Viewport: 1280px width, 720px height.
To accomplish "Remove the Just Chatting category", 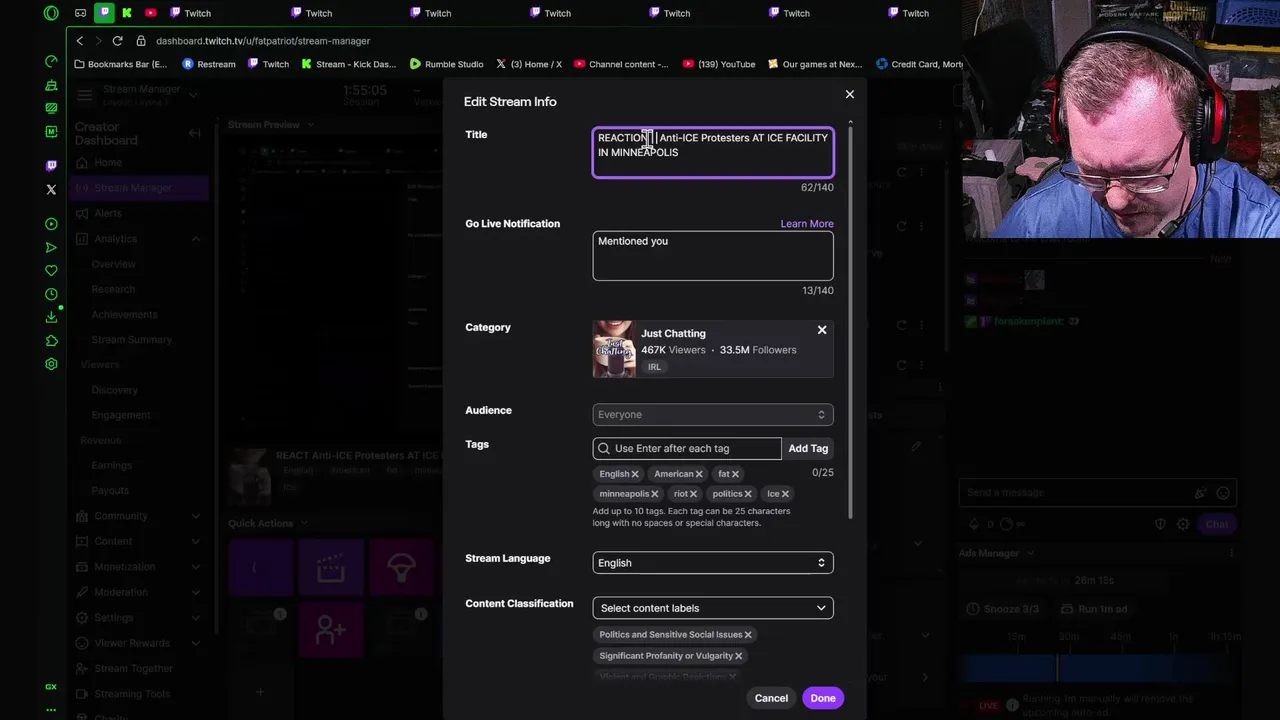I will click(822, 330).
